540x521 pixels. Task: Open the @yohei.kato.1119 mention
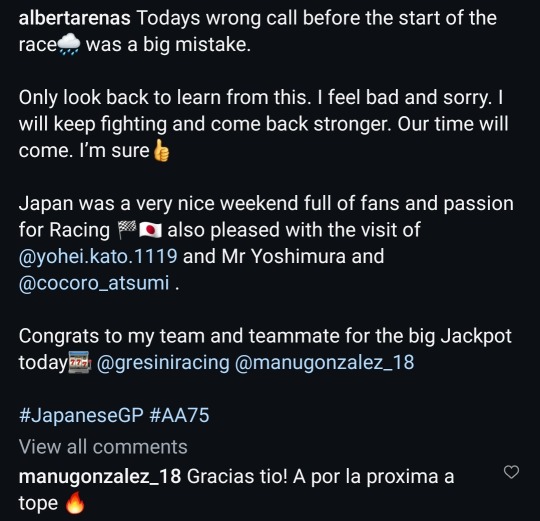[98, 257]
